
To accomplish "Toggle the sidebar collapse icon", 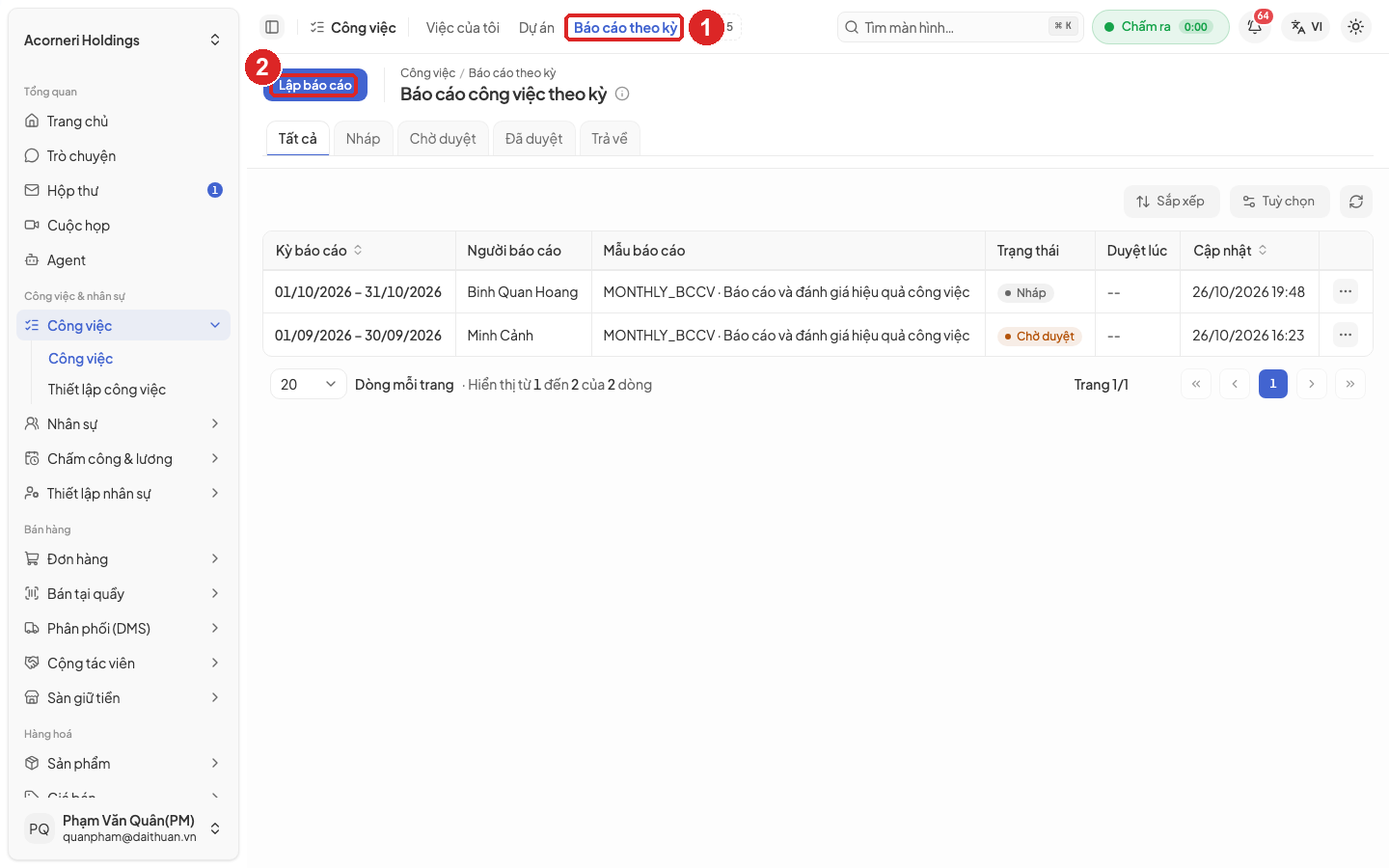I will [x=272, y=27].
